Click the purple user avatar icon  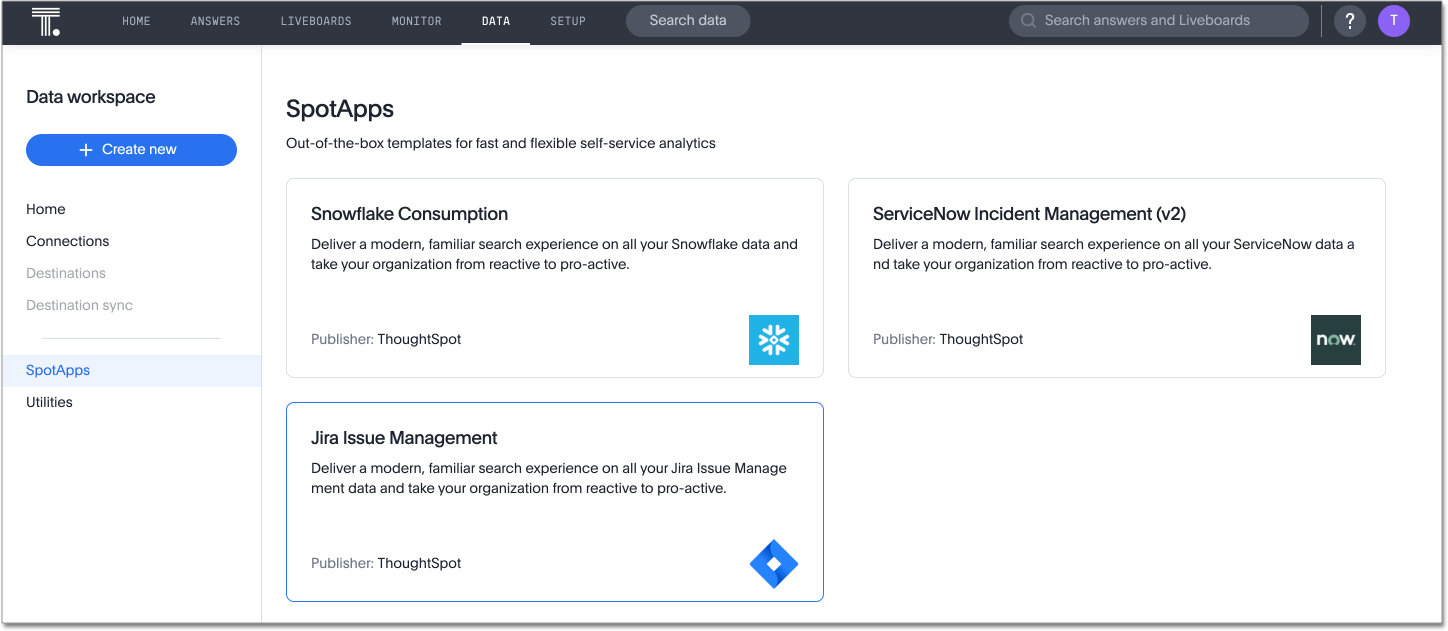(1393, 21)
